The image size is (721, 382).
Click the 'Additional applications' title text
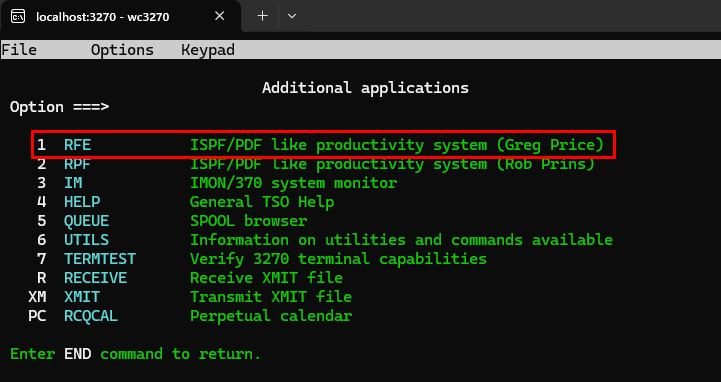365,87
